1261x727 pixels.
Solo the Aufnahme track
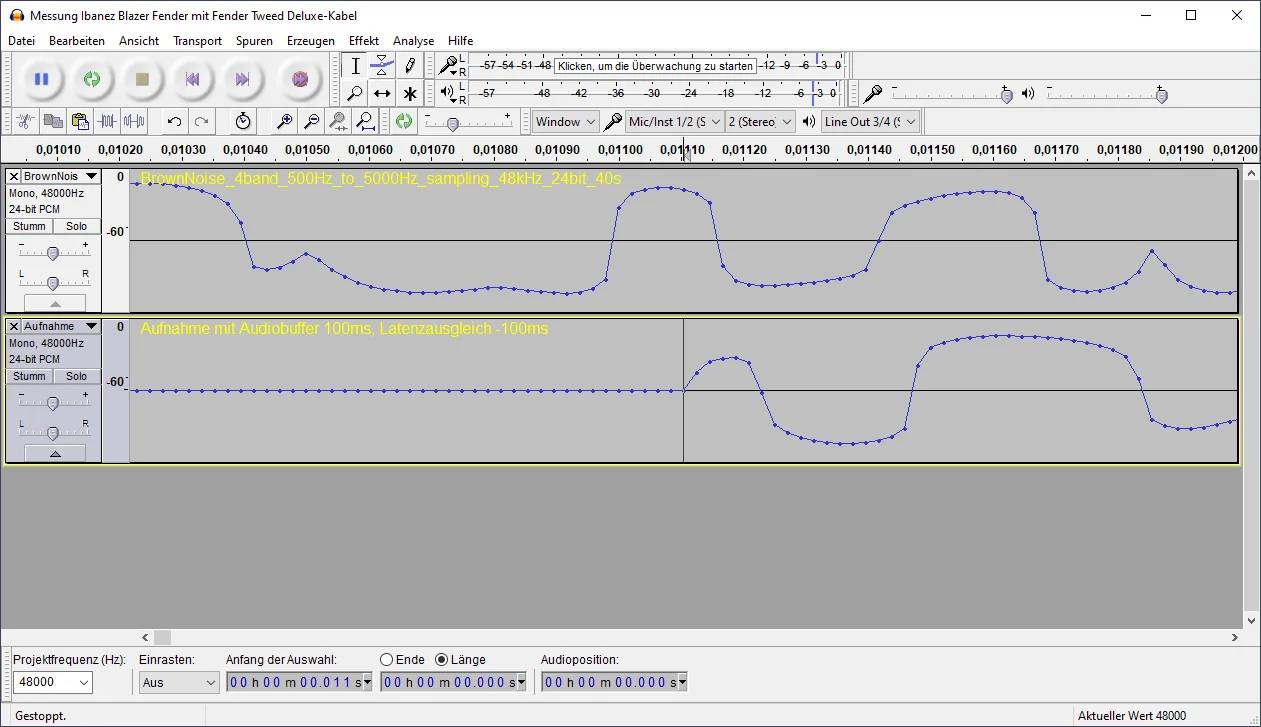tap(77, 376)
